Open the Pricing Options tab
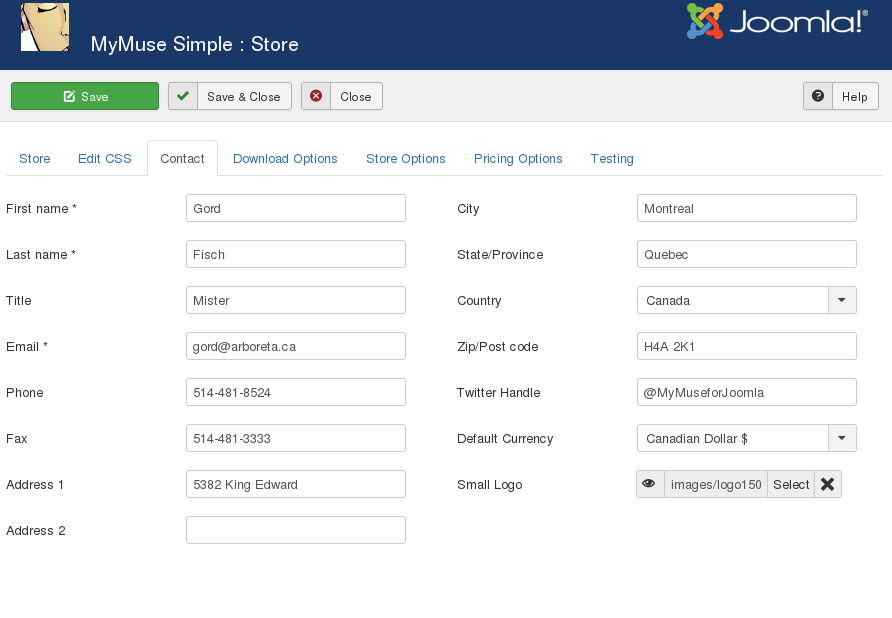This screenshot has width=892, height=618. tap(518, 158)
